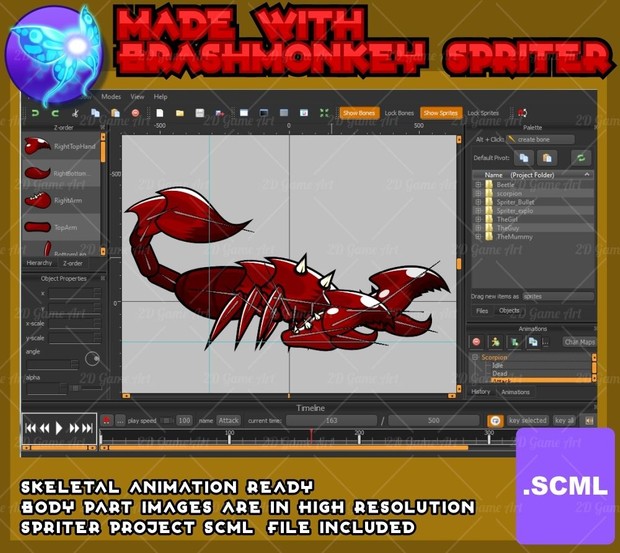Click the zoom-to-fit green arrows icon
Viewport: 620px width, 553px height.
(324, 113)
